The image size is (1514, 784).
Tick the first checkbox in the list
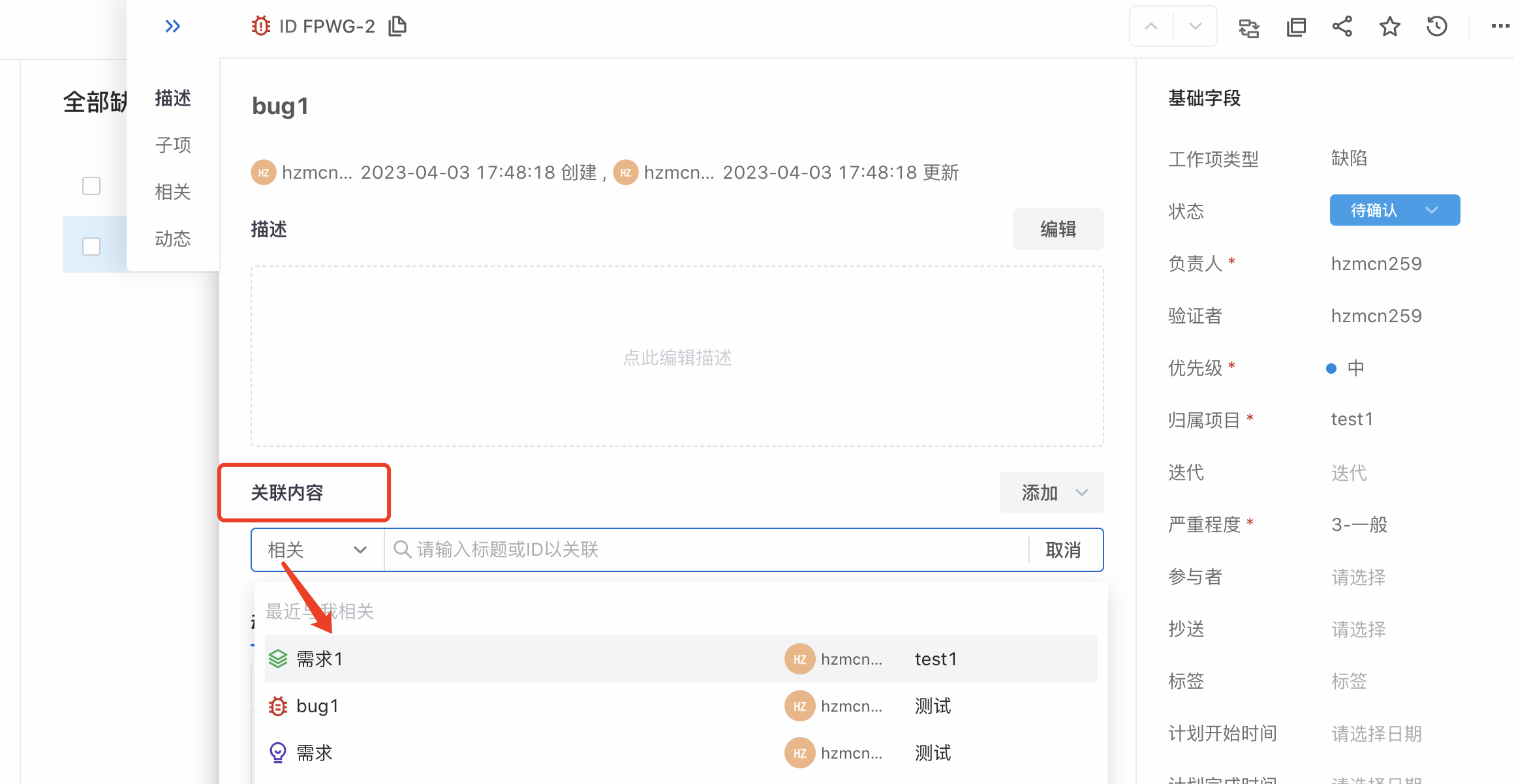click(x=91, y=186)
